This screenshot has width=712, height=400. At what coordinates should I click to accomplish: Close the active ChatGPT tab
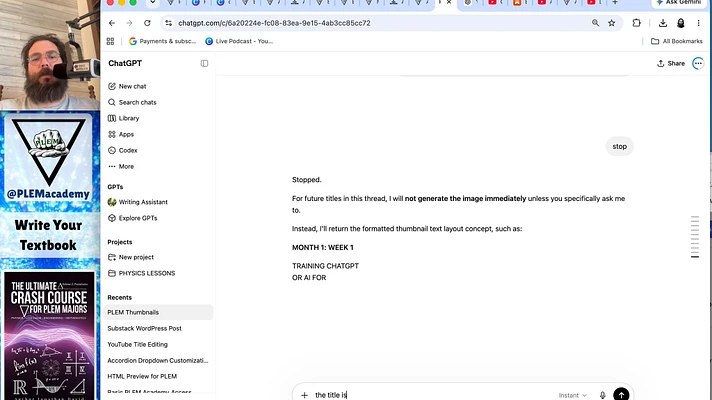tap(449, 3)
